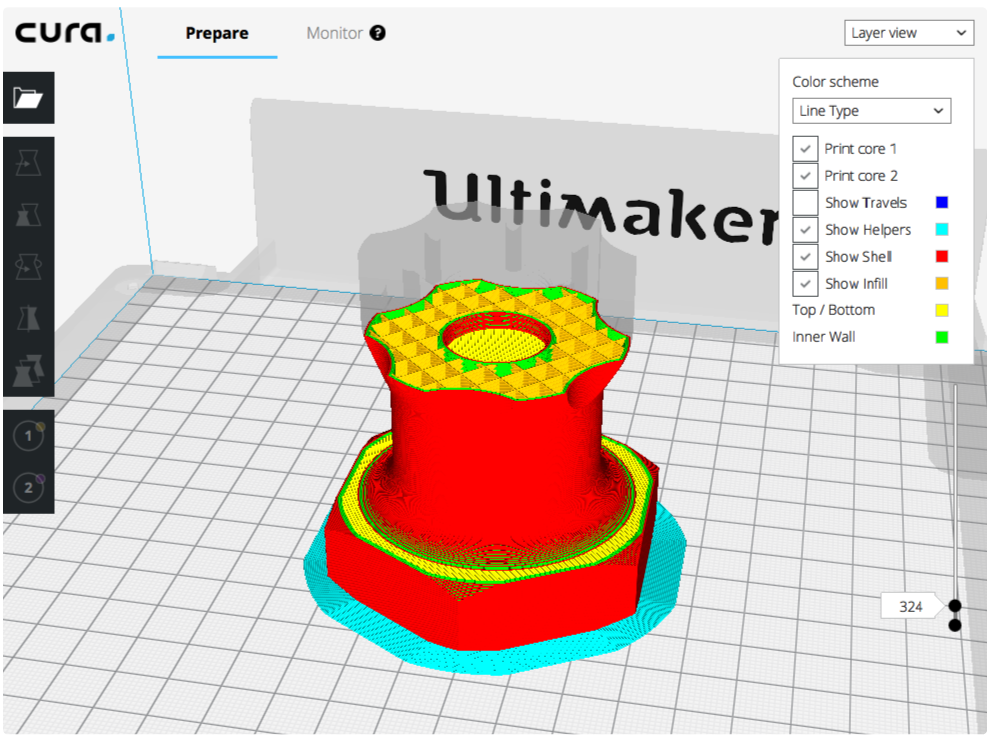Viewport: 990px width, 740px height.
Task: Choose extruder 1 button
Action: coord(28,436)
